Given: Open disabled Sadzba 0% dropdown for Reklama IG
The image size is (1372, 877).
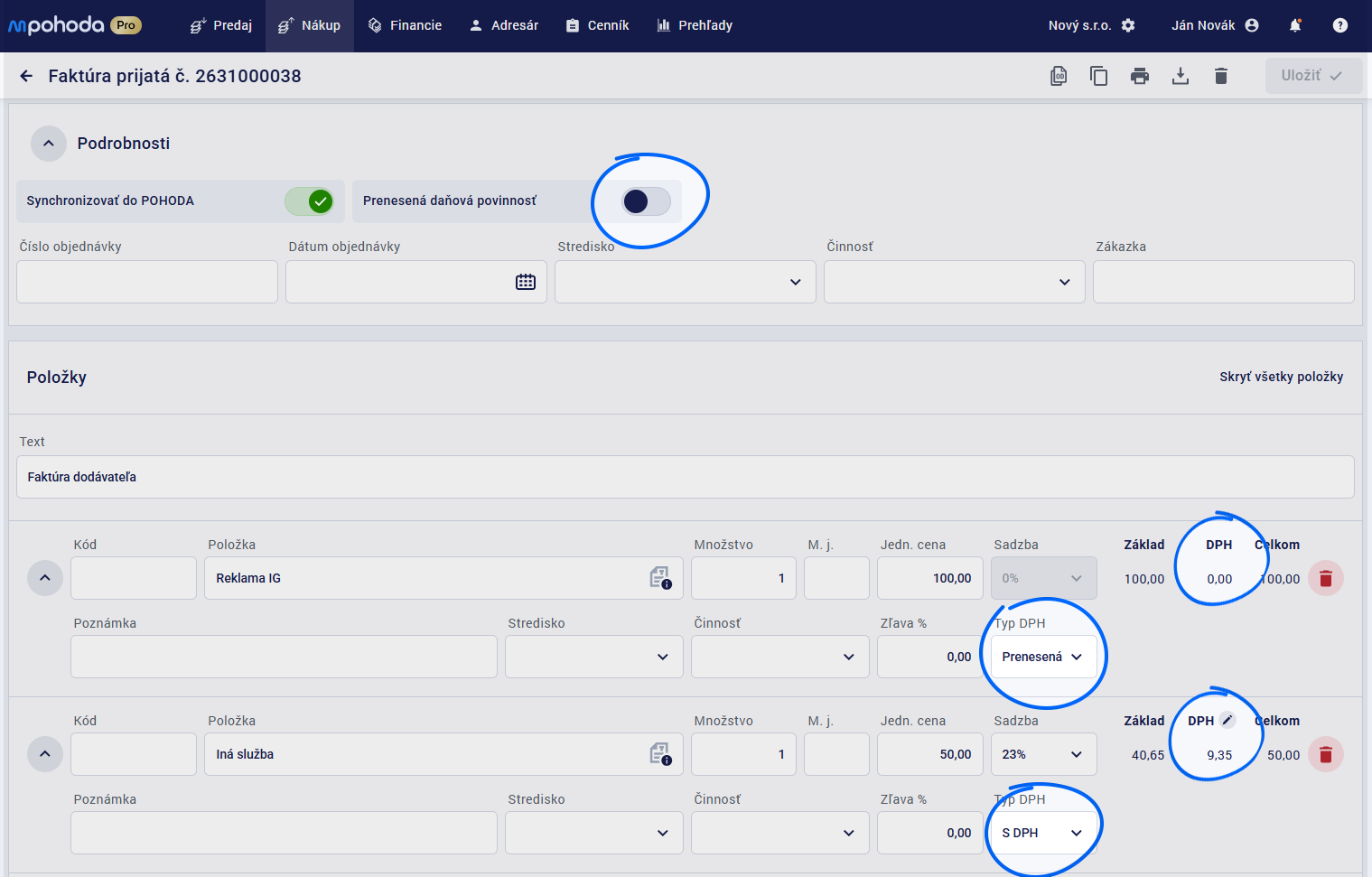Looking at the screenshot, I should tap(1044, 578).
